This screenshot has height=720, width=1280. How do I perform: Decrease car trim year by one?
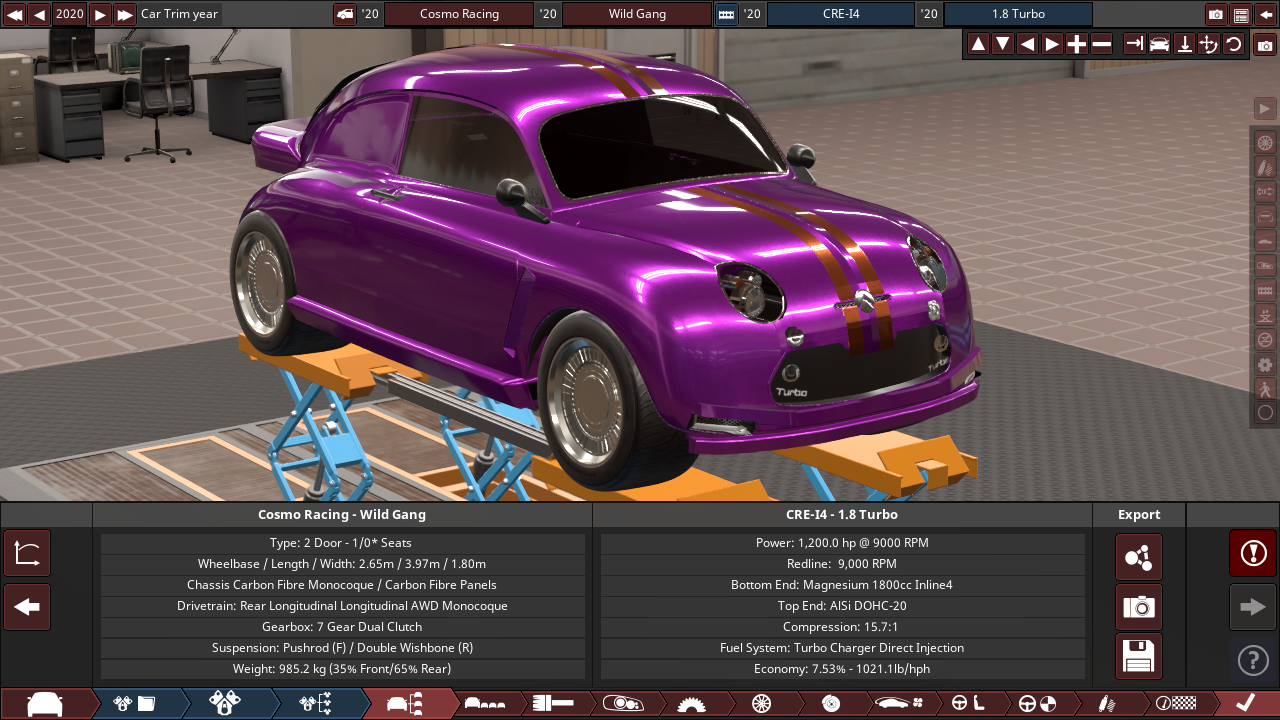click(39, 14)
